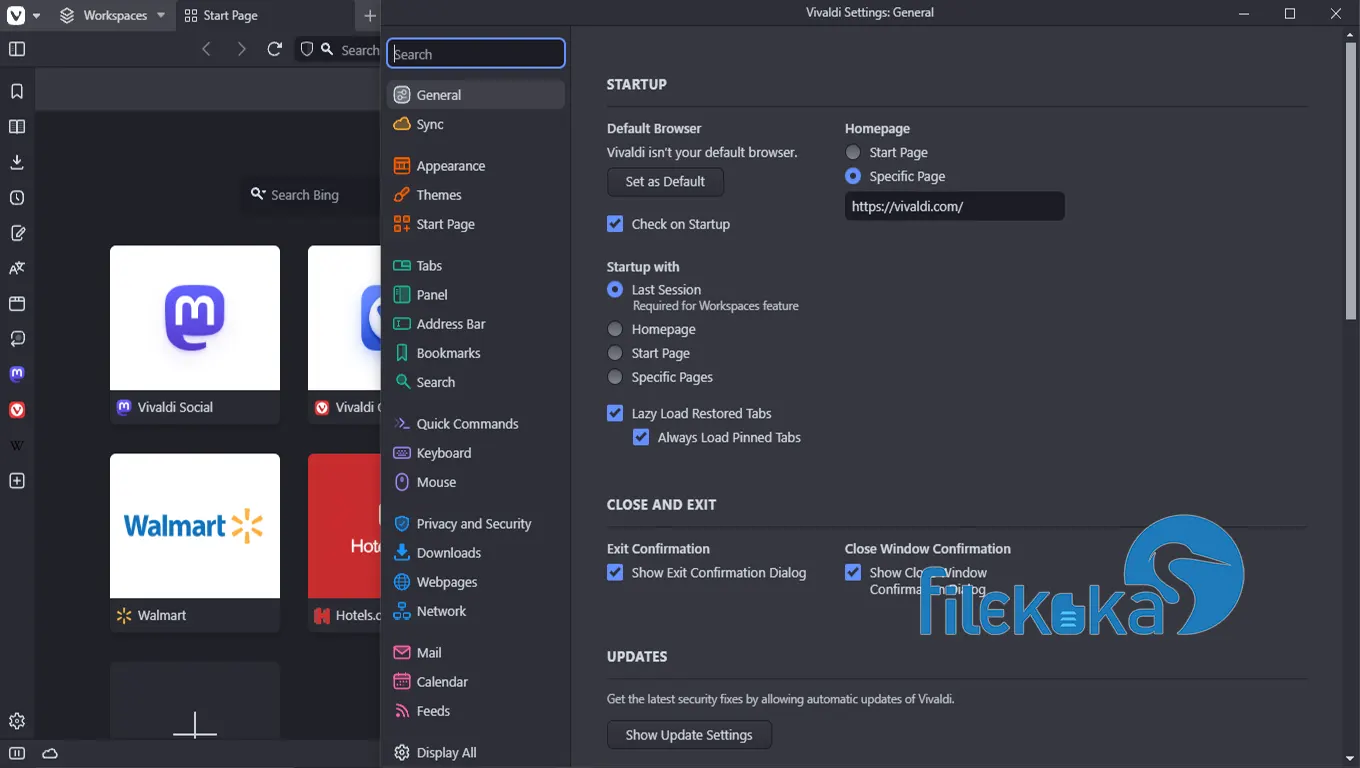Open the Downloads panel icon
Screen dimensions: 1360x768
click(17, 162)
